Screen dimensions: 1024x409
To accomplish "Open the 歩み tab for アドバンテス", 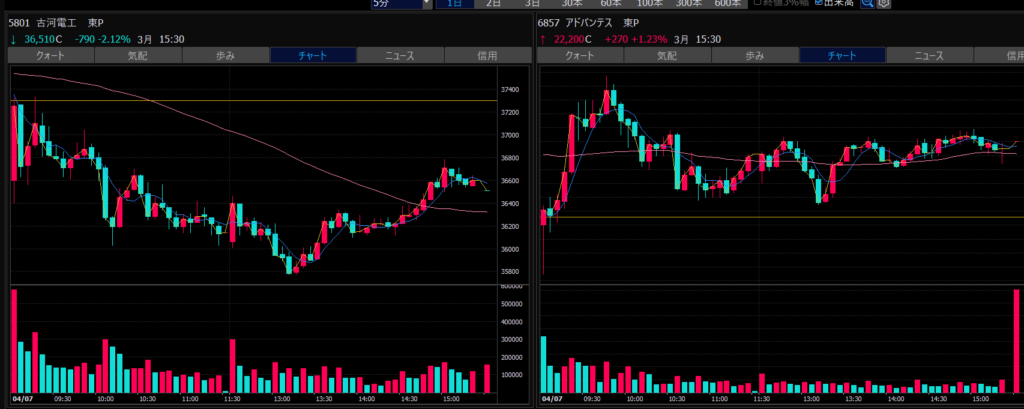I will pyautogui.click(x=754, y=56).
